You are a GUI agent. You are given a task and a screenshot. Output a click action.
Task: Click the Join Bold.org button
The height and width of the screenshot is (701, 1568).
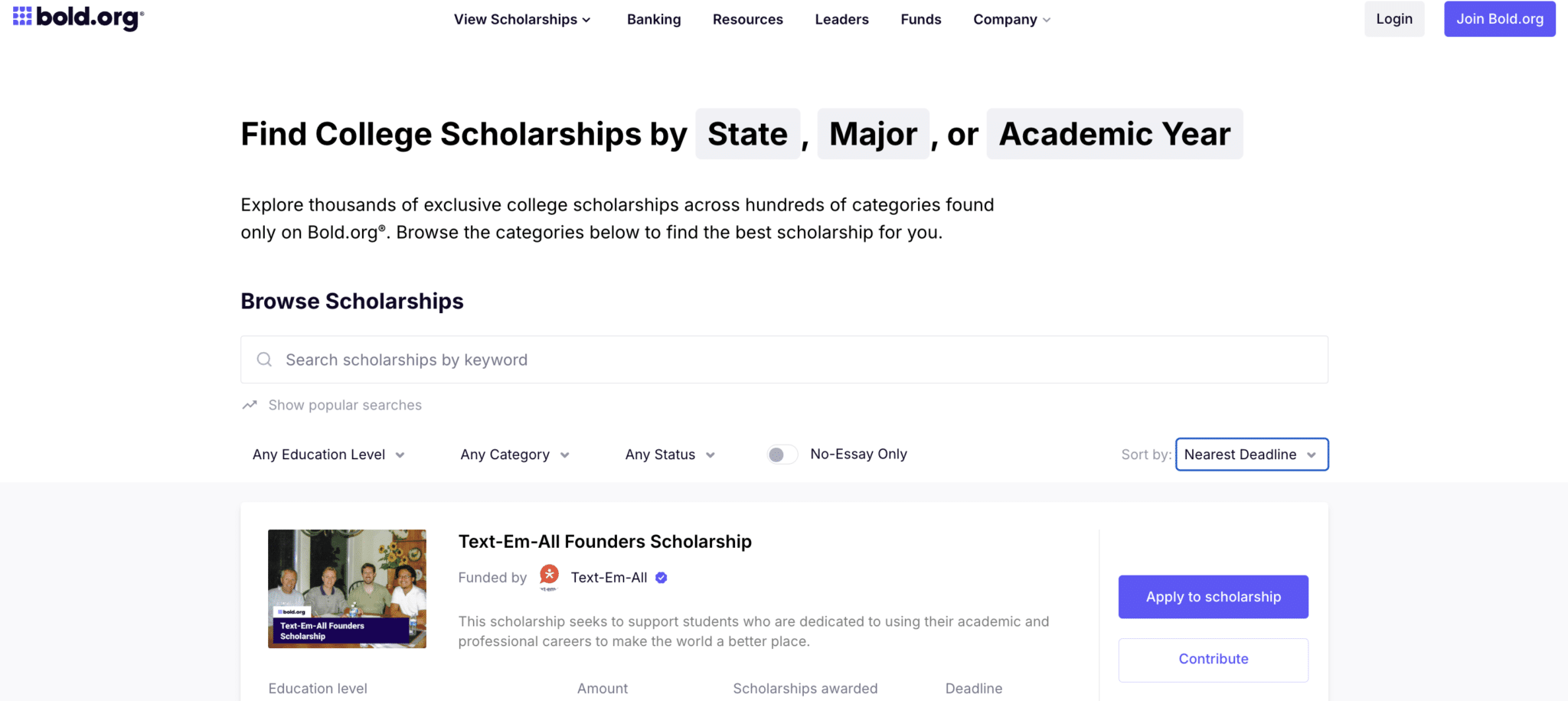coord(1499,18)
